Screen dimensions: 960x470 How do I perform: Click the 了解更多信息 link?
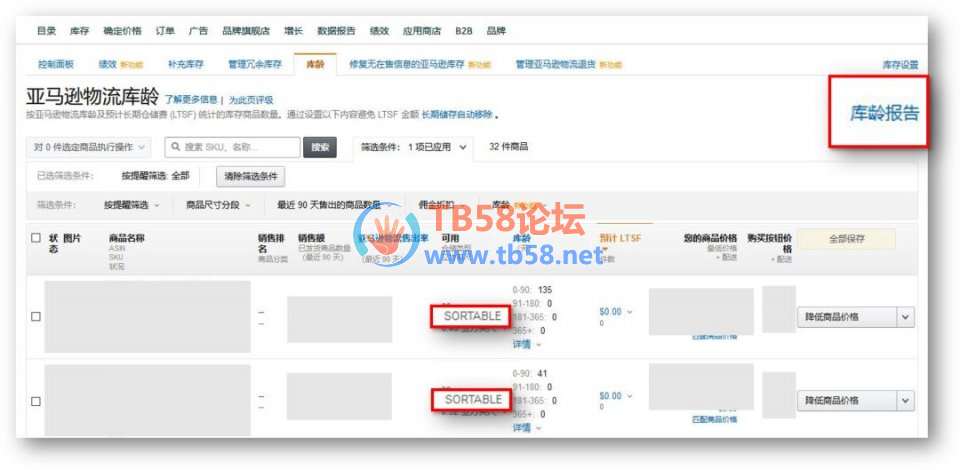point(191,100)
